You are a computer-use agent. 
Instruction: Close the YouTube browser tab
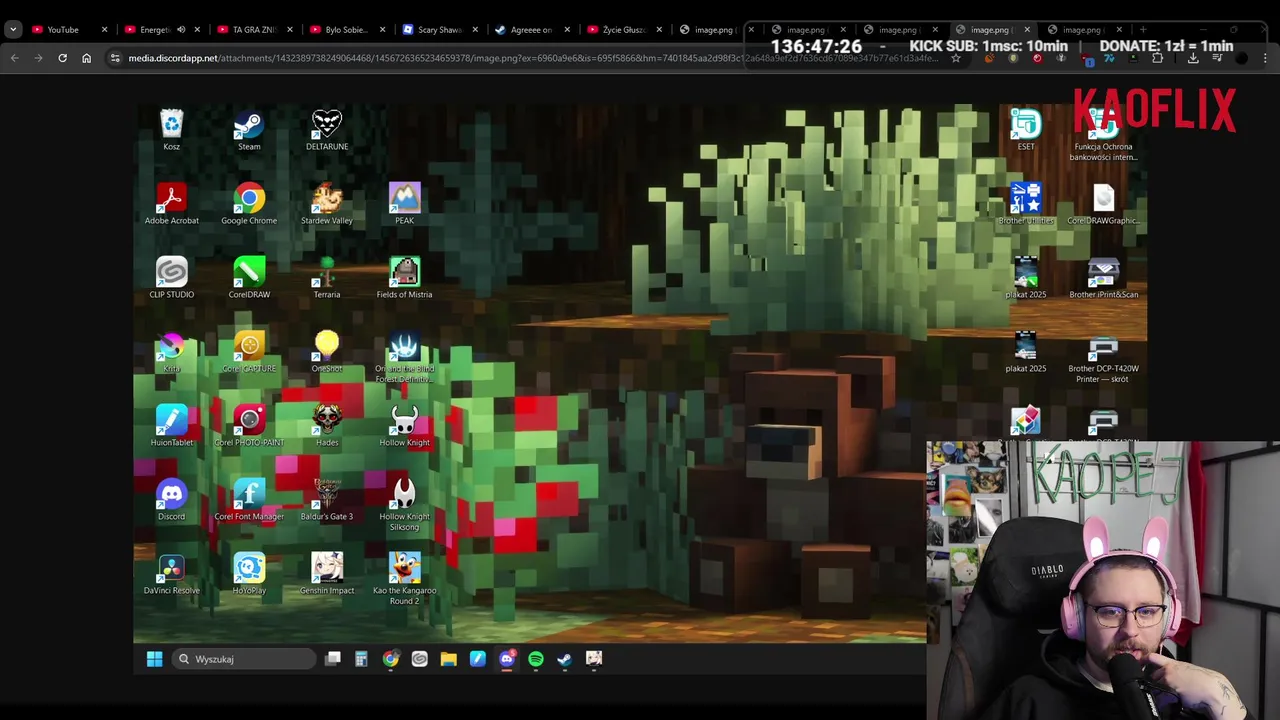[104, 29]
